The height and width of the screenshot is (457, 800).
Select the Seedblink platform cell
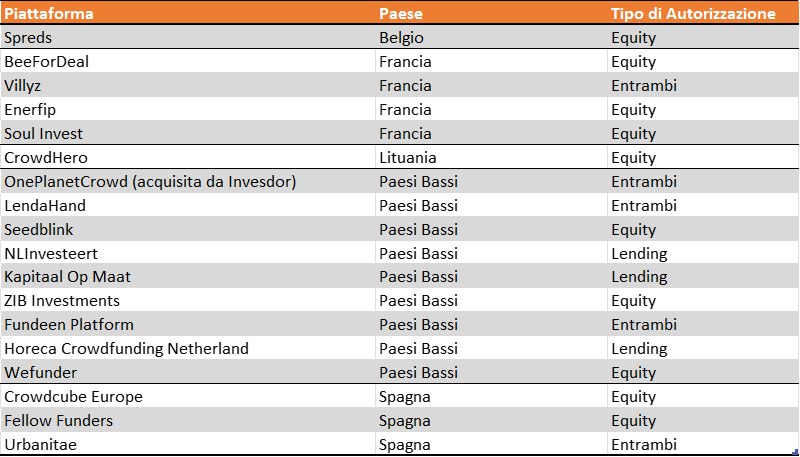pos(39,230)
